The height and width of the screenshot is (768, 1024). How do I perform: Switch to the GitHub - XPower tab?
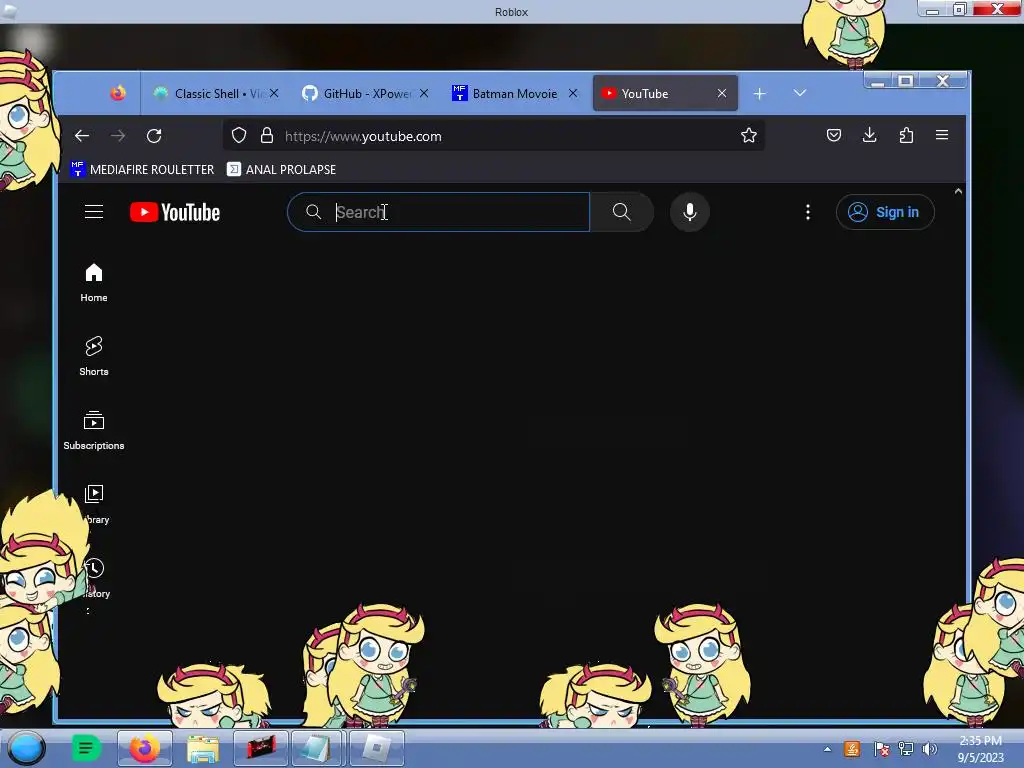pyautogui.click(x=365, y=93)
